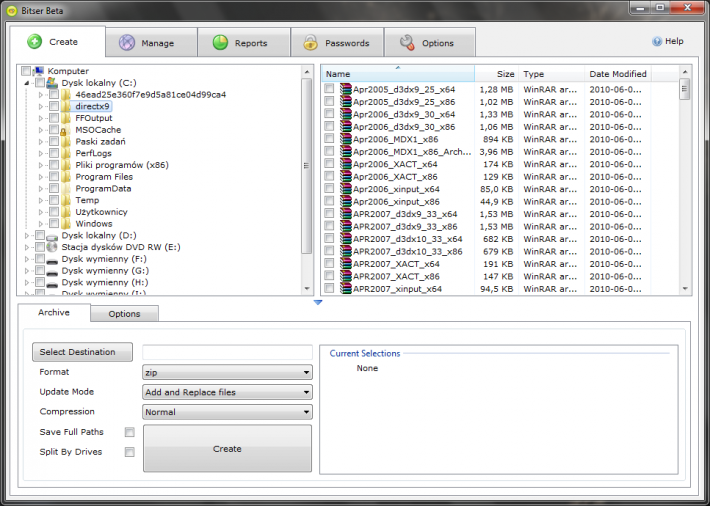This screenshot has height=506, width=710.
Task: Click the destination path input field
Action: (x=227, y=352)
